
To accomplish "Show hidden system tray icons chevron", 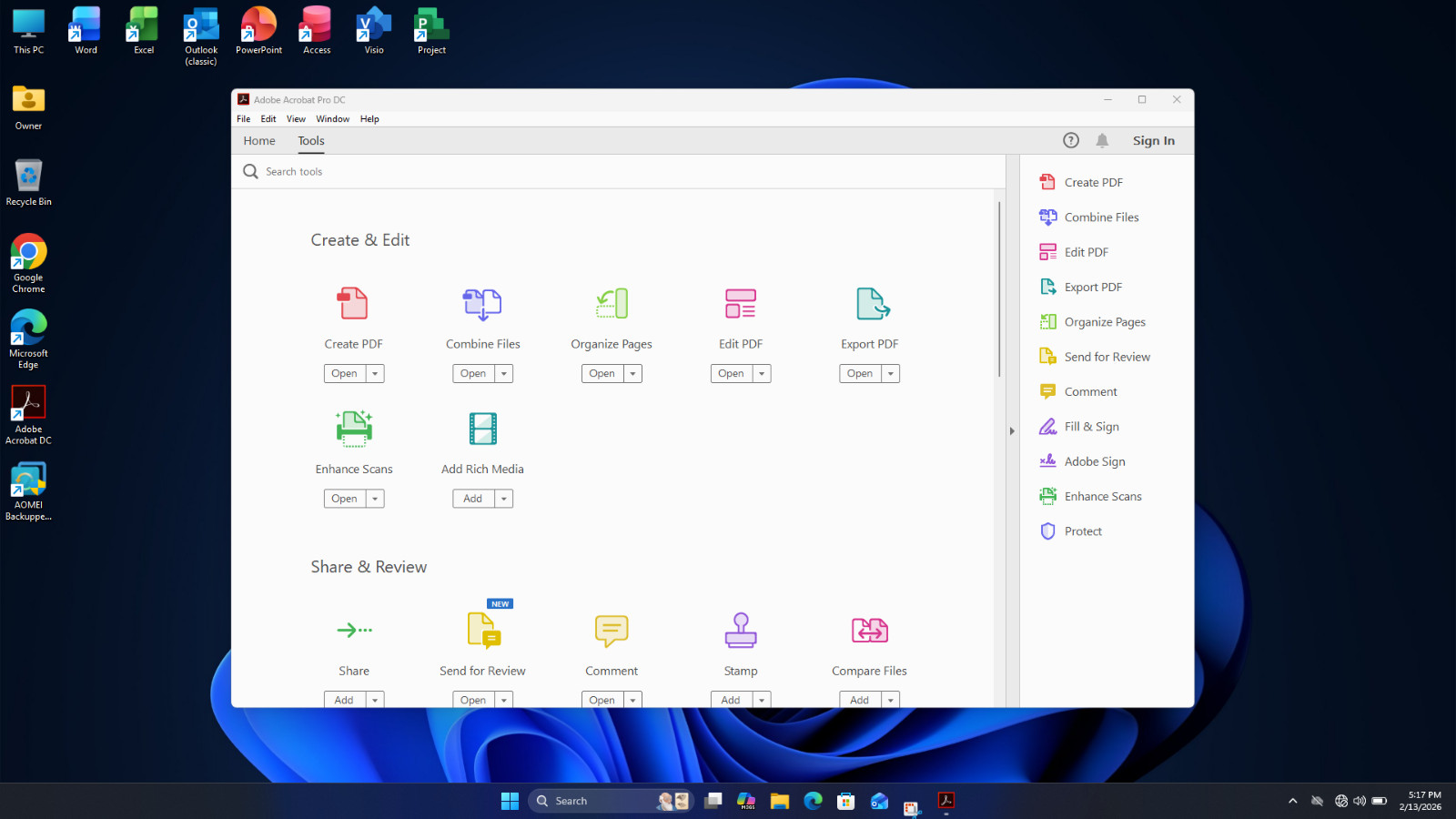I will coord(1292,801).
